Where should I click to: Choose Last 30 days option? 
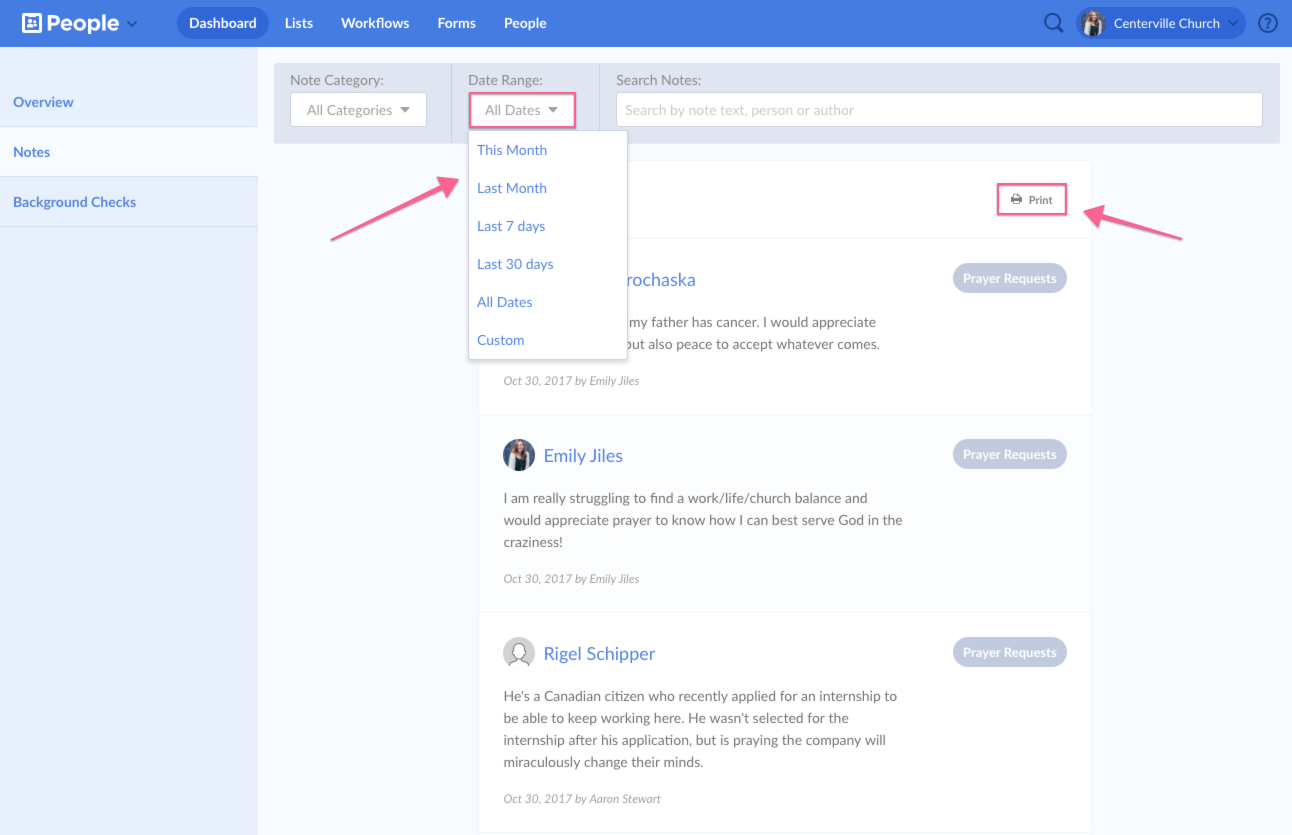click(515, 264)
